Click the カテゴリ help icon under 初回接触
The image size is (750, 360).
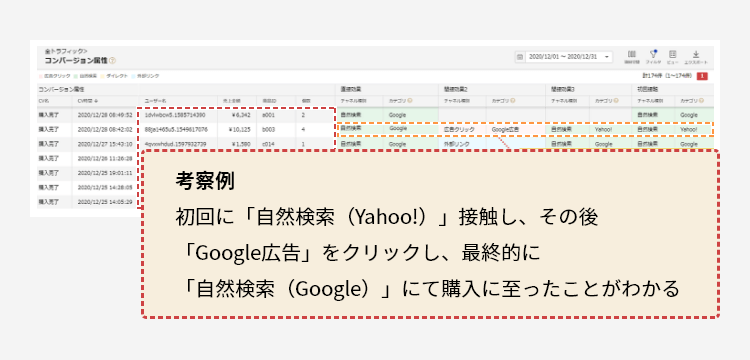point(701,101)
